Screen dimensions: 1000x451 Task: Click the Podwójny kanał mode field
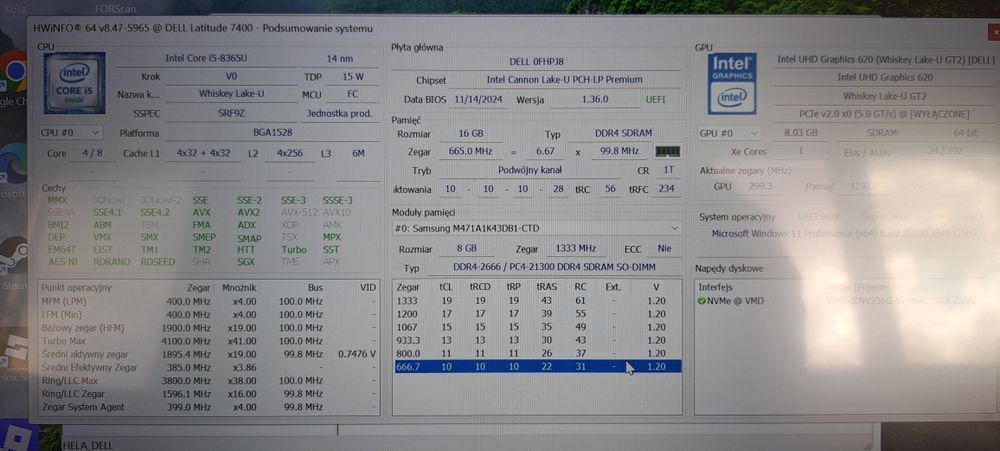coord(529,170)
